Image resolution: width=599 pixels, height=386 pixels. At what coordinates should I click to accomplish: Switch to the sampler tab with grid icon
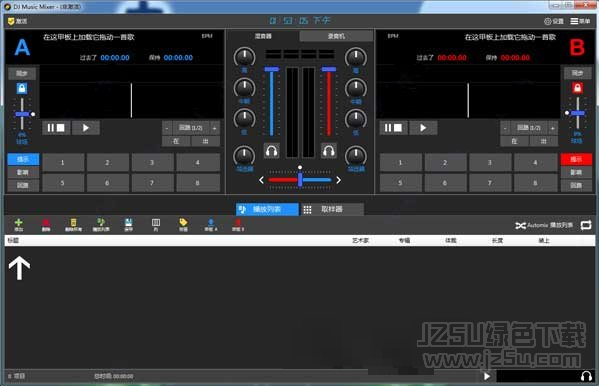pos(332,209)
